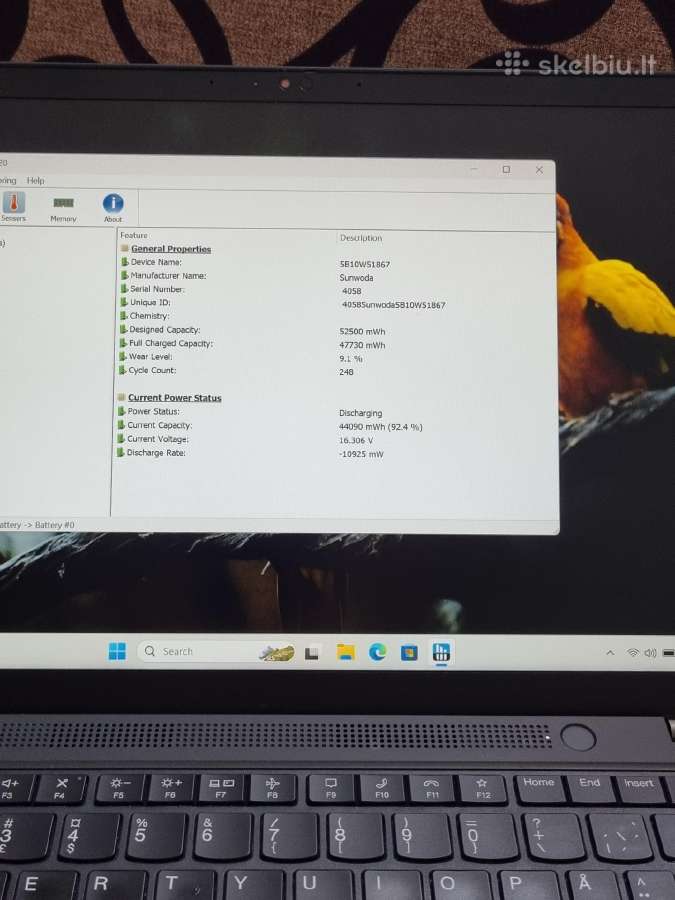Image resolution: width=675 pixels, height=900 pixels.
Task: Click the Description column header
Action: (360, 238)
